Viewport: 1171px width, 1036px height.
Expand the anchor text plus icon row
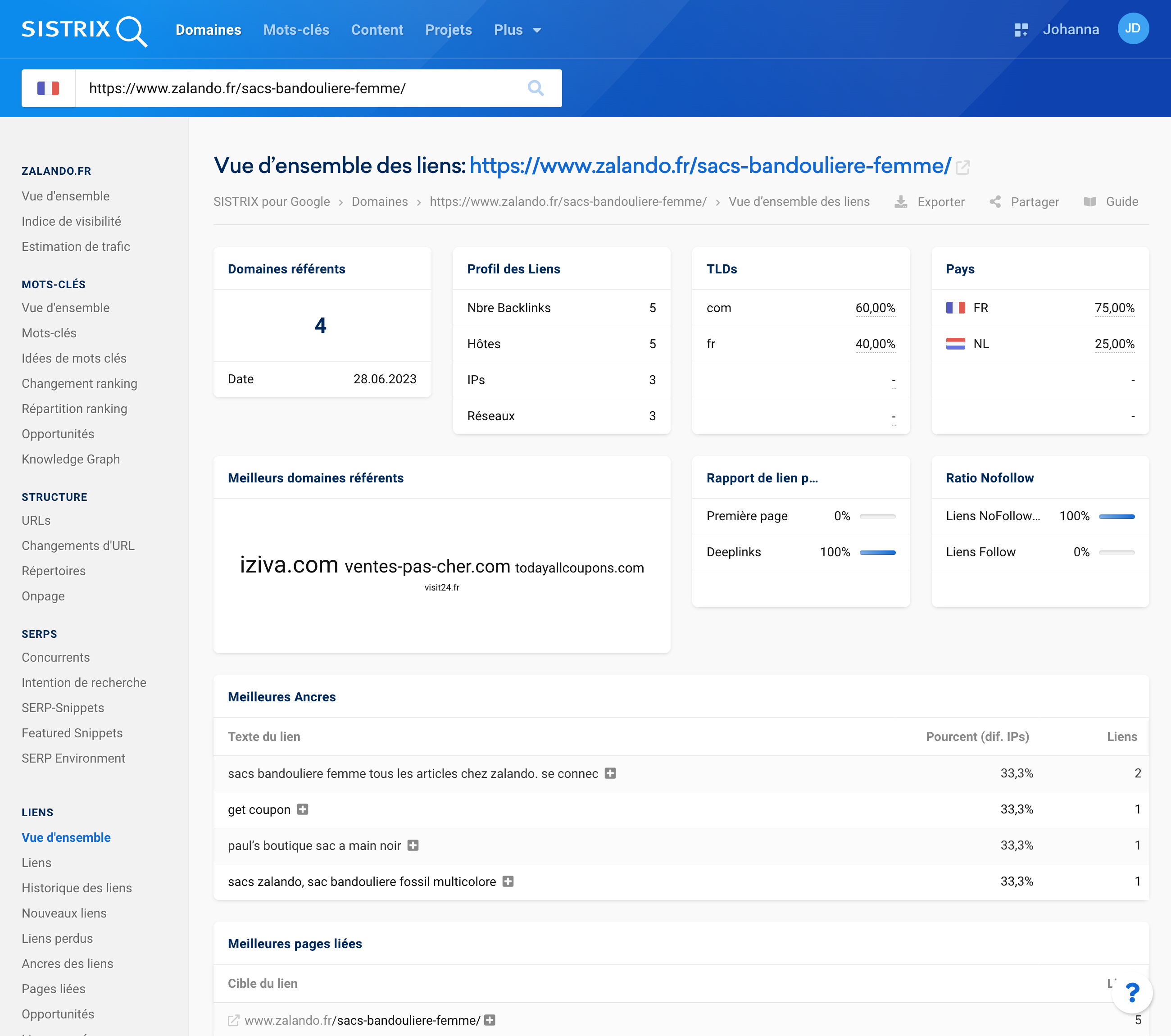pos(611,772)
